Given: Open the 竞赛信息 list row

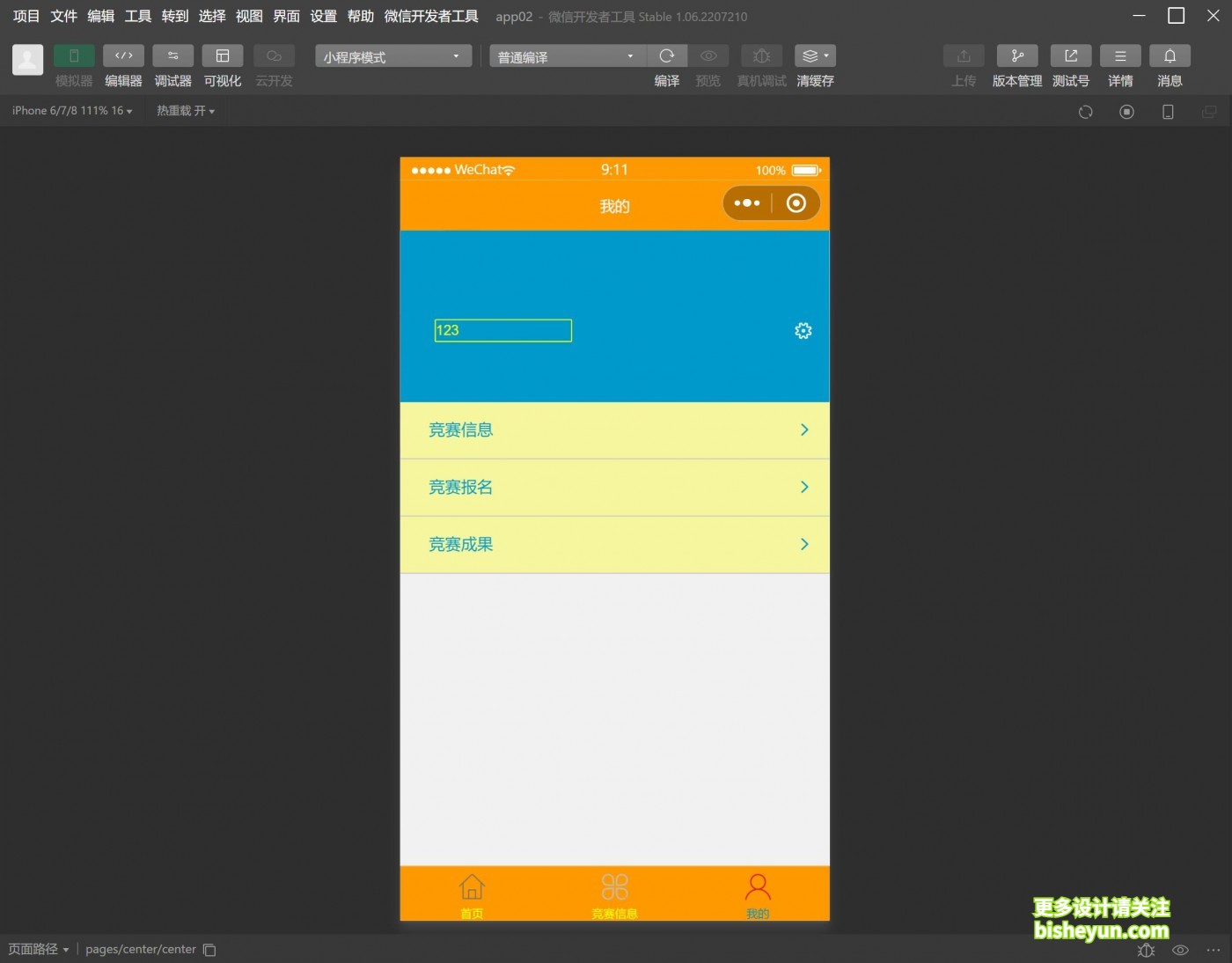Looking at the screenshot, I should 614,430.
